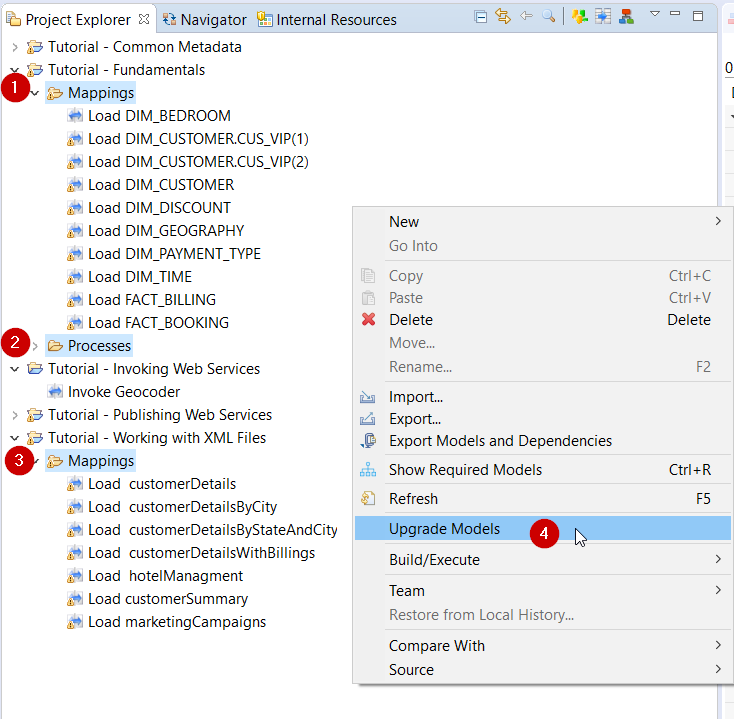
Task: Select Load DIM_CUSTOMER.CUS_VIP(1) mapping
Action: point(198,139)
